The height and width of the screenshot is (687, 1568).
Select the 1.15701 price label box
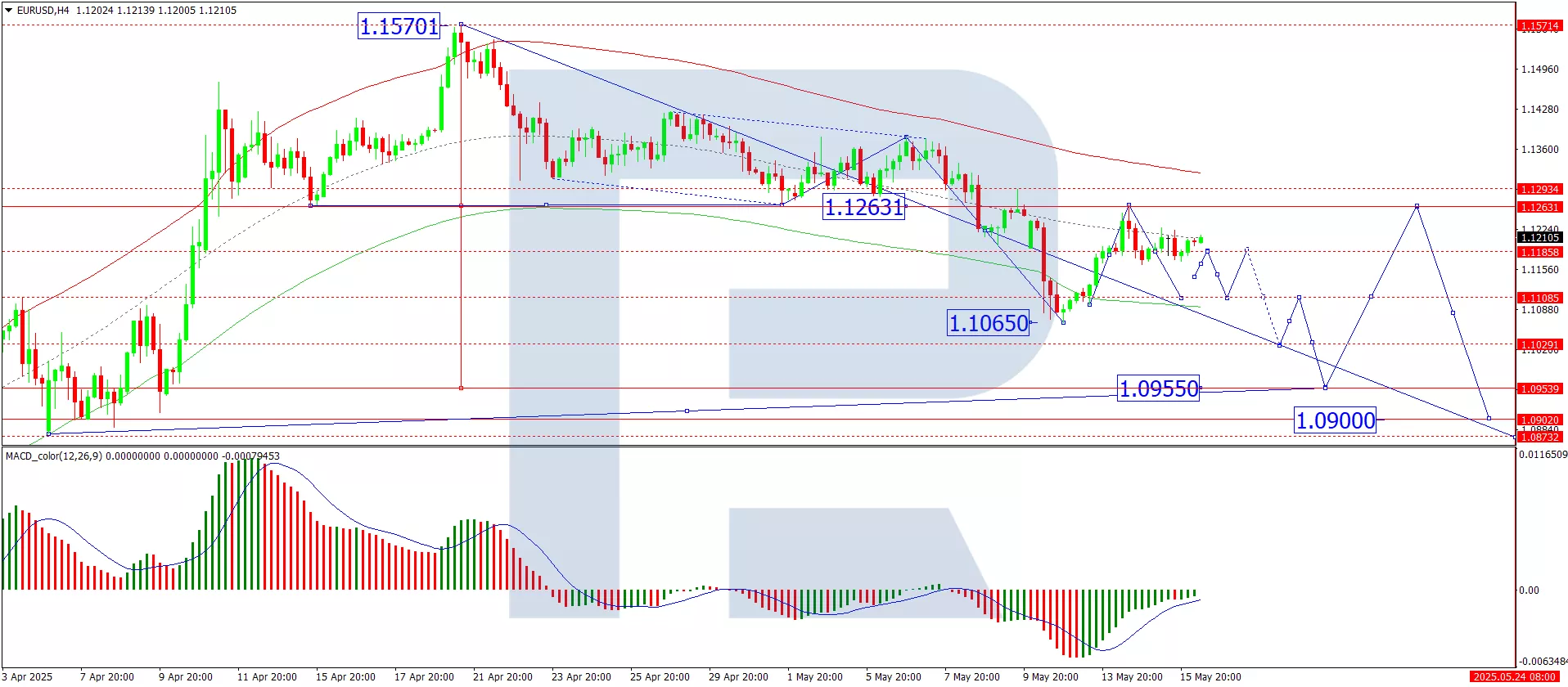399,26
